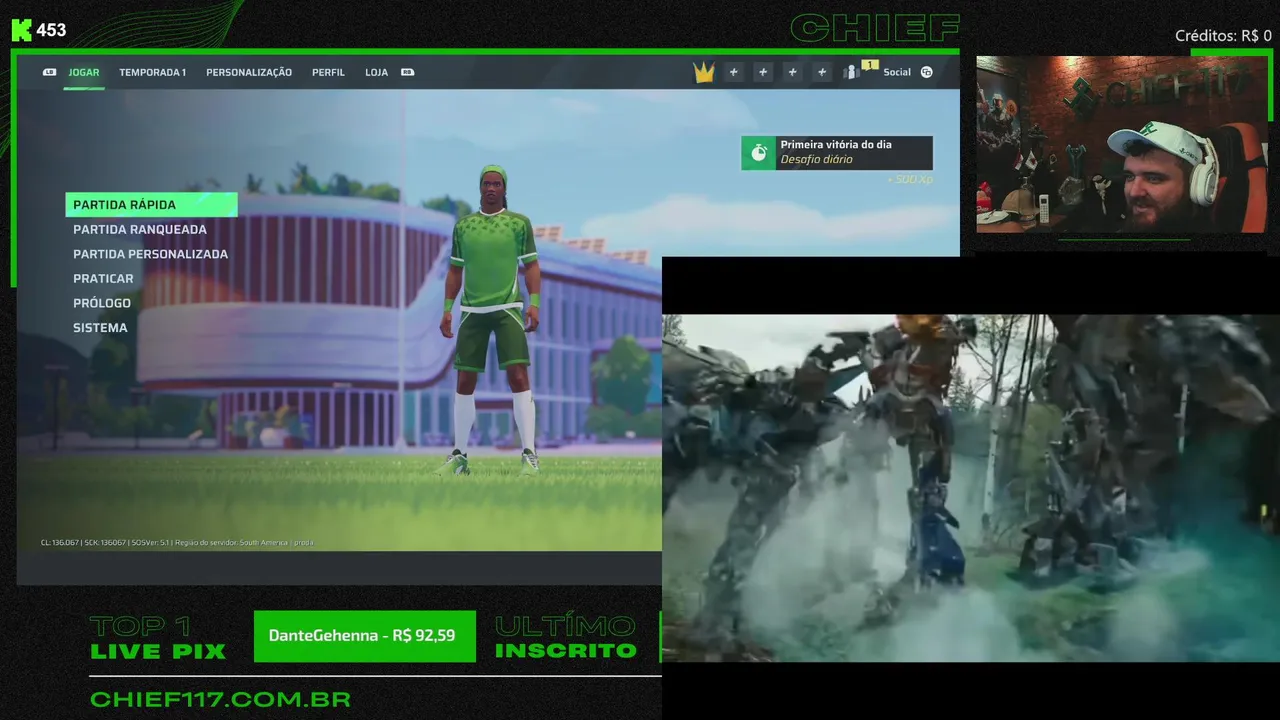Open the Desafio diário challenge card
The width and height of the screenshot is (1280, 720).
837,153
